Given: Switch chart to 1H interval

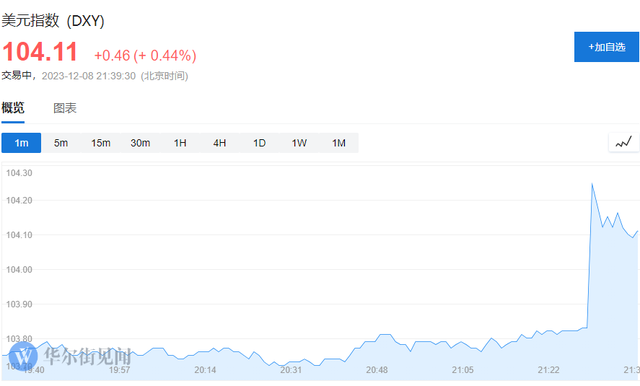Looking at the screenshot, I should (x=180, y=143).
